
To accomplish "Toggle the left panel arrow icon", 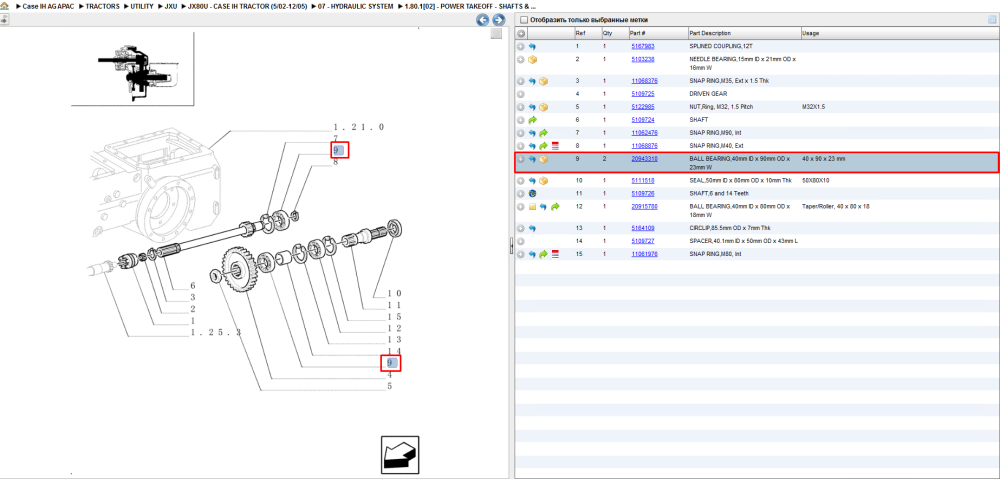I will click(4, 19).
